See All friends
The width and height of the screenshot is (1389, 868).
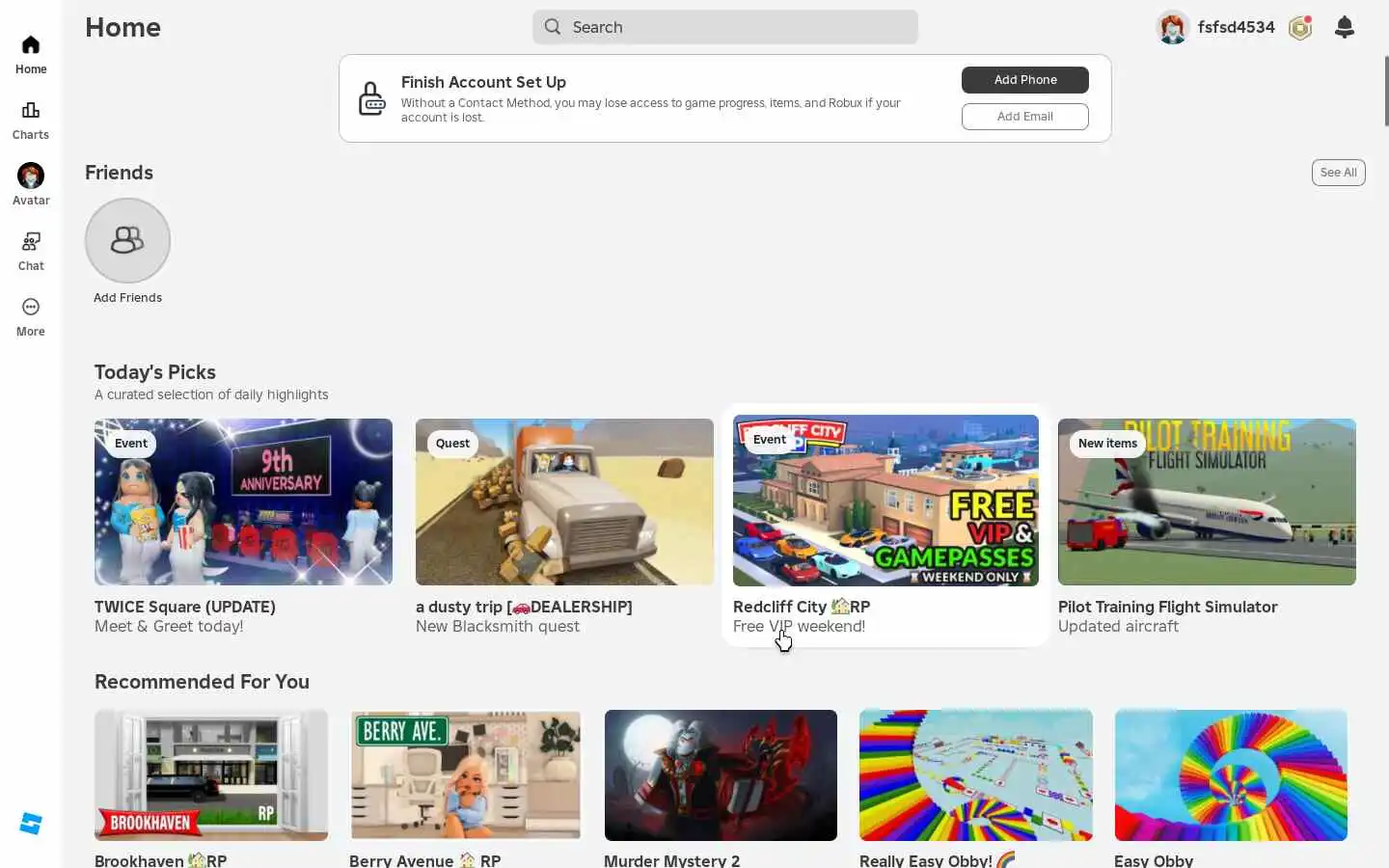click(1338, 173)
